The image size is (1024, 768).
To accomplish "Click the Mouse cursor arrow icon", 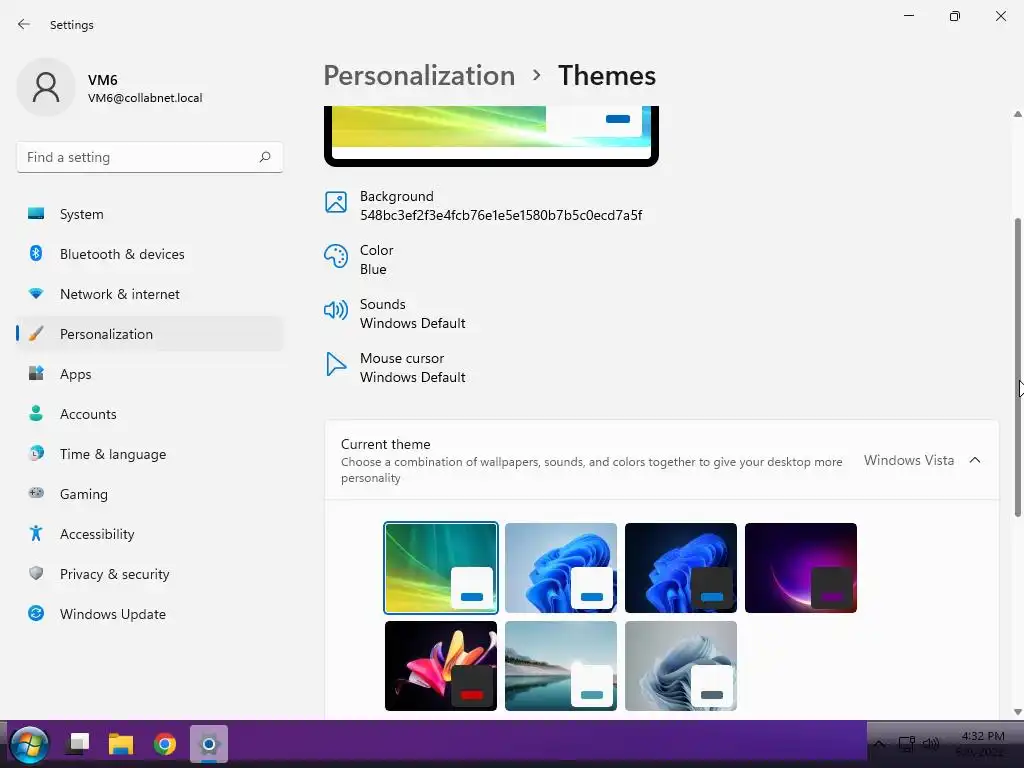I will click(336, 364).
